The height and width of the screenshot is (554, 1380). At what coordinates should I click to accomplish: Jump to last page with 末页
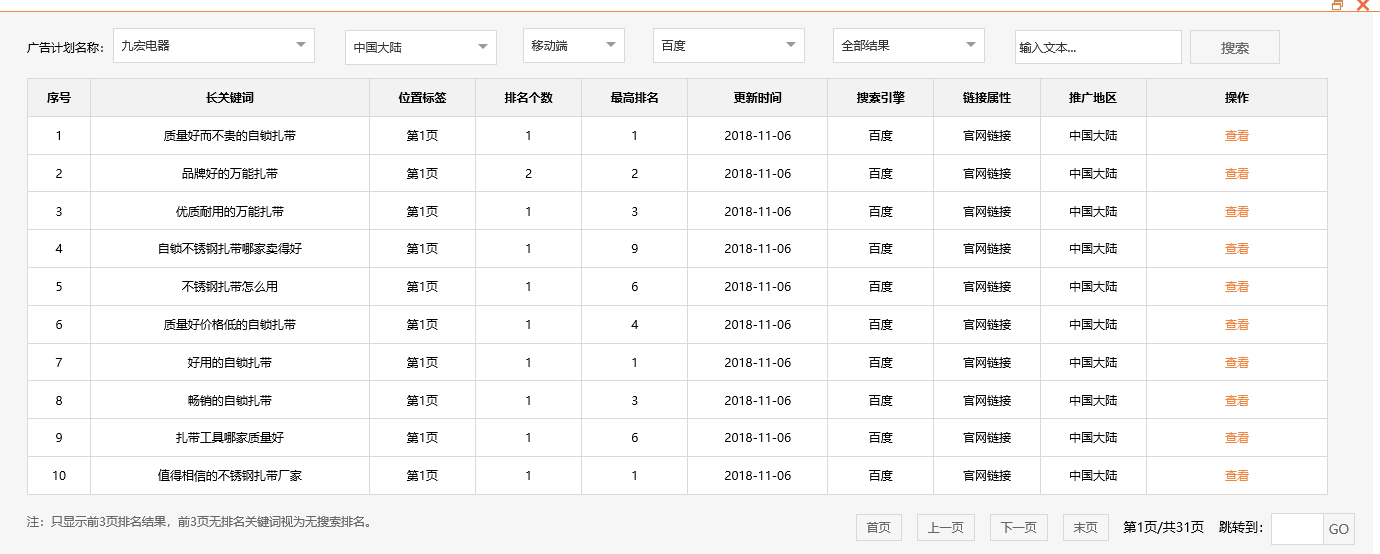click(1085, 528)
